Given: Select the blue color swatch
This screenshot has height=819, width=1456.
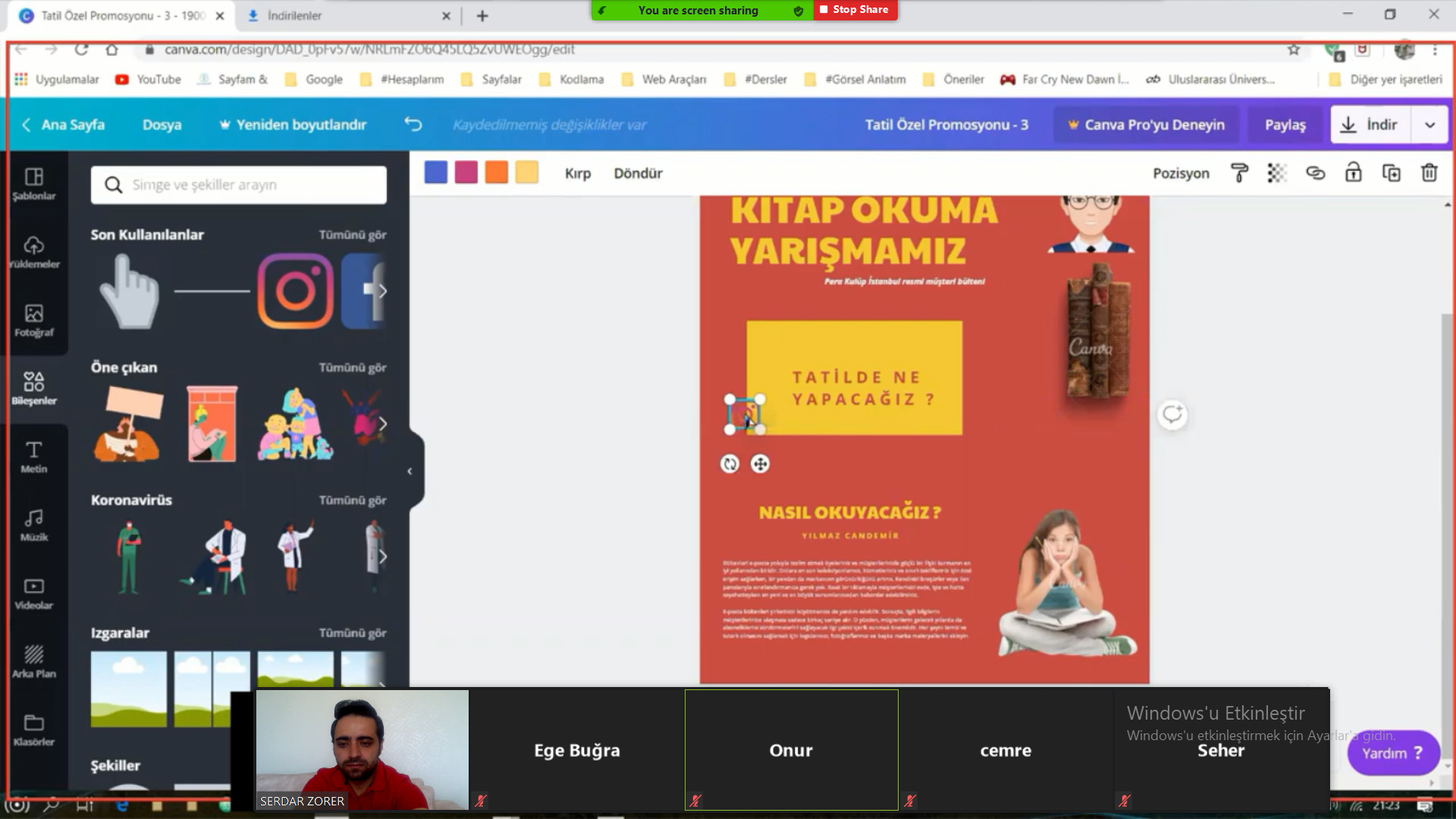Looking at the screenshot, I should [435, 173].
